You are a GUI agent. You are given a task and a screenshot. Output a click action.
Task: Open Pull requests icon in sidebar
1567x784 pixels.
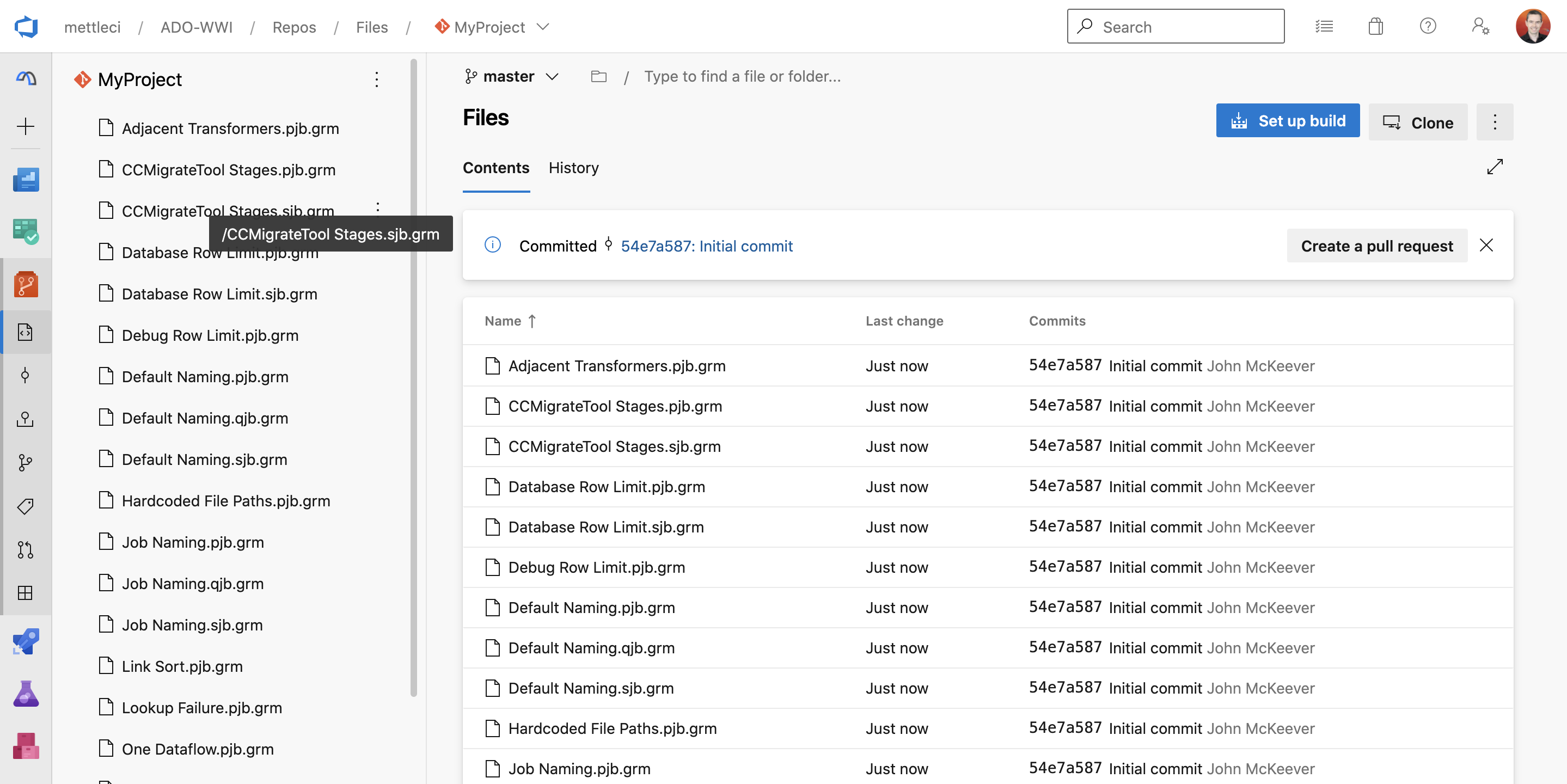(26, 549)
